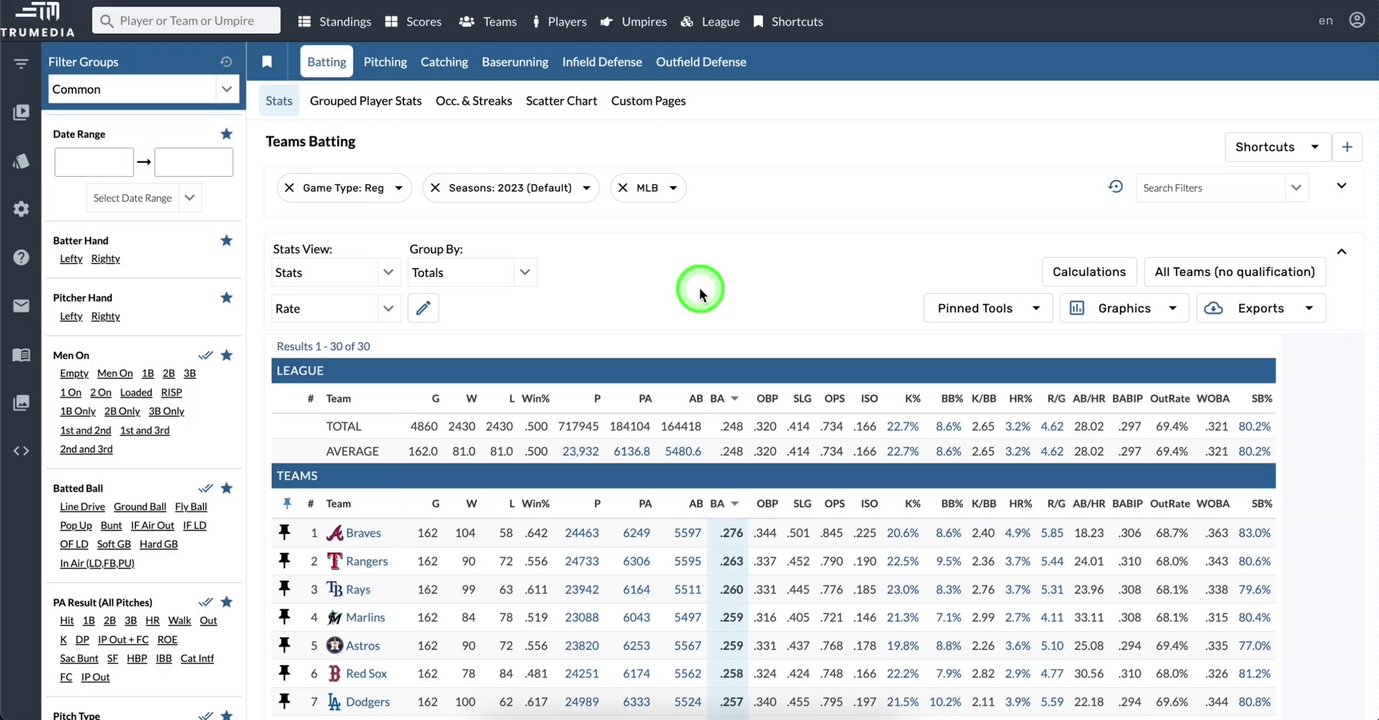The height and width of the screenshot is (720, 1379).
Task: Pin the Dodgers row
Action: pos(284,701)
